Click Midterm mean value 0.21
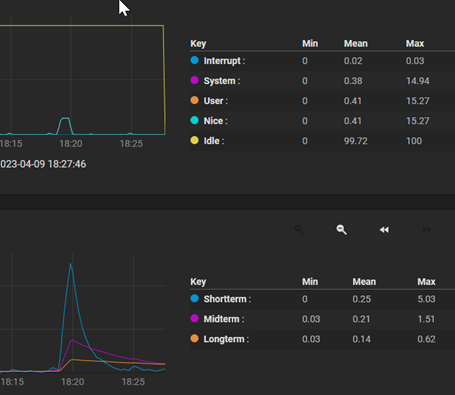The image size is (455, 395). (361, 319)
